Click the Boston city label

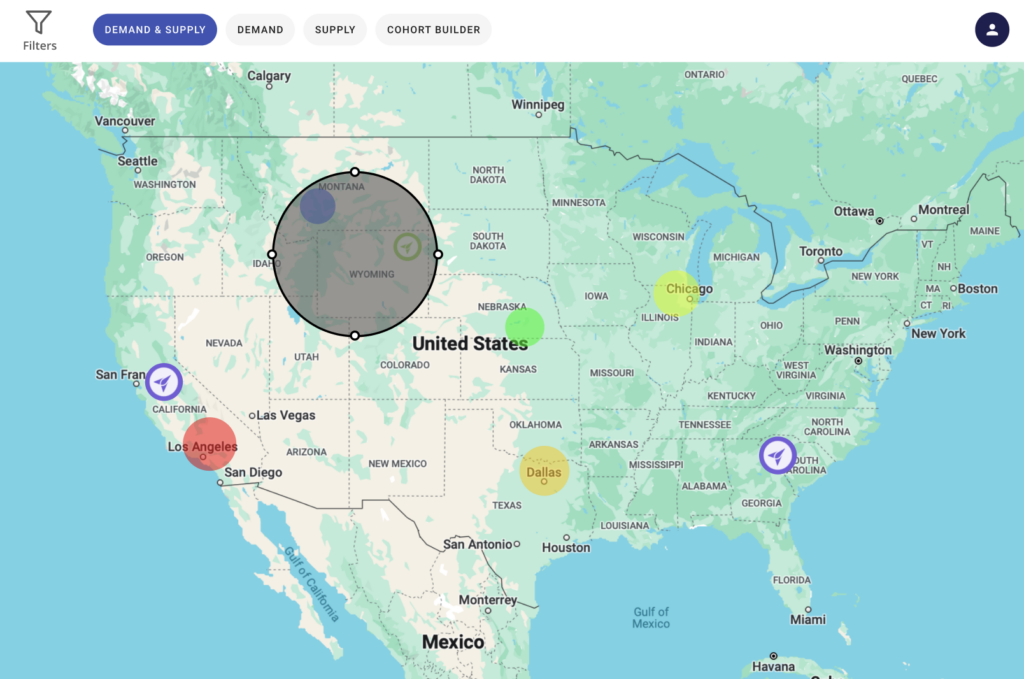click(978, 289)
